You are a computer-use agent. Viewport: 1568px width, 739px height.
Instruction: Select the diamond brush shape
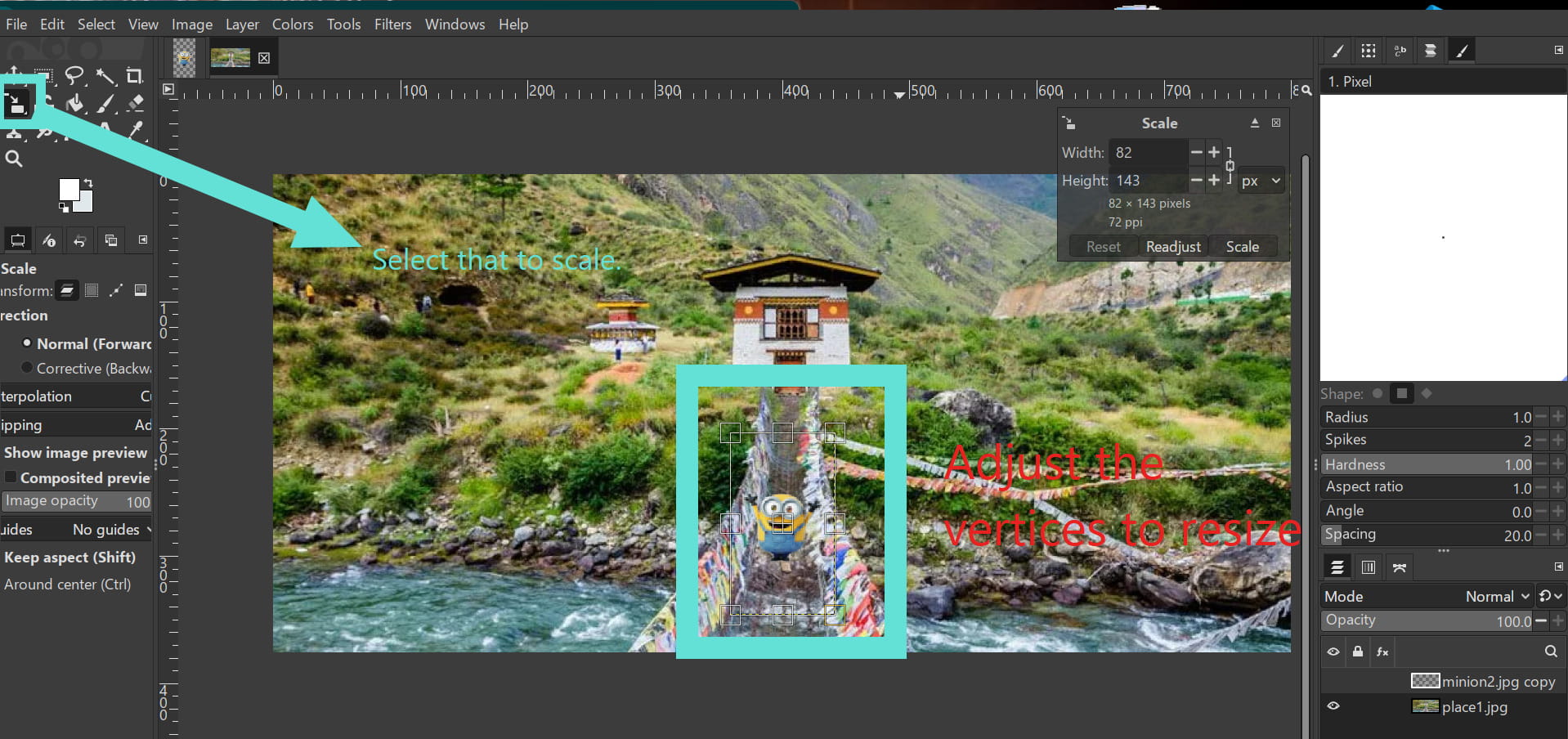(x=1427, y=393)
